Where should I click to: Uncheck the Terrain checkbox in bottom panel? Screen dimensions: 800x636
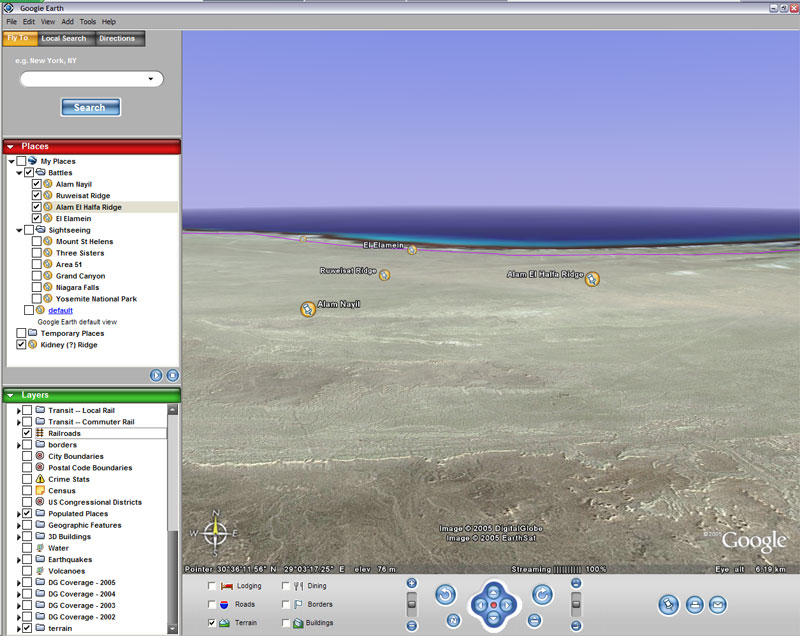pos(211,622)
